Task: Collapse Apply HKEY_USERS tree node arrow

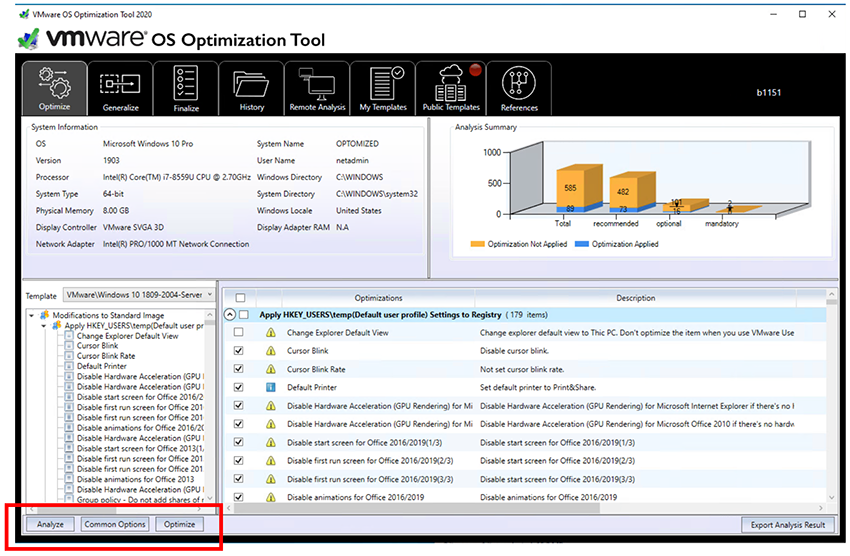Action: pos(44,326)
